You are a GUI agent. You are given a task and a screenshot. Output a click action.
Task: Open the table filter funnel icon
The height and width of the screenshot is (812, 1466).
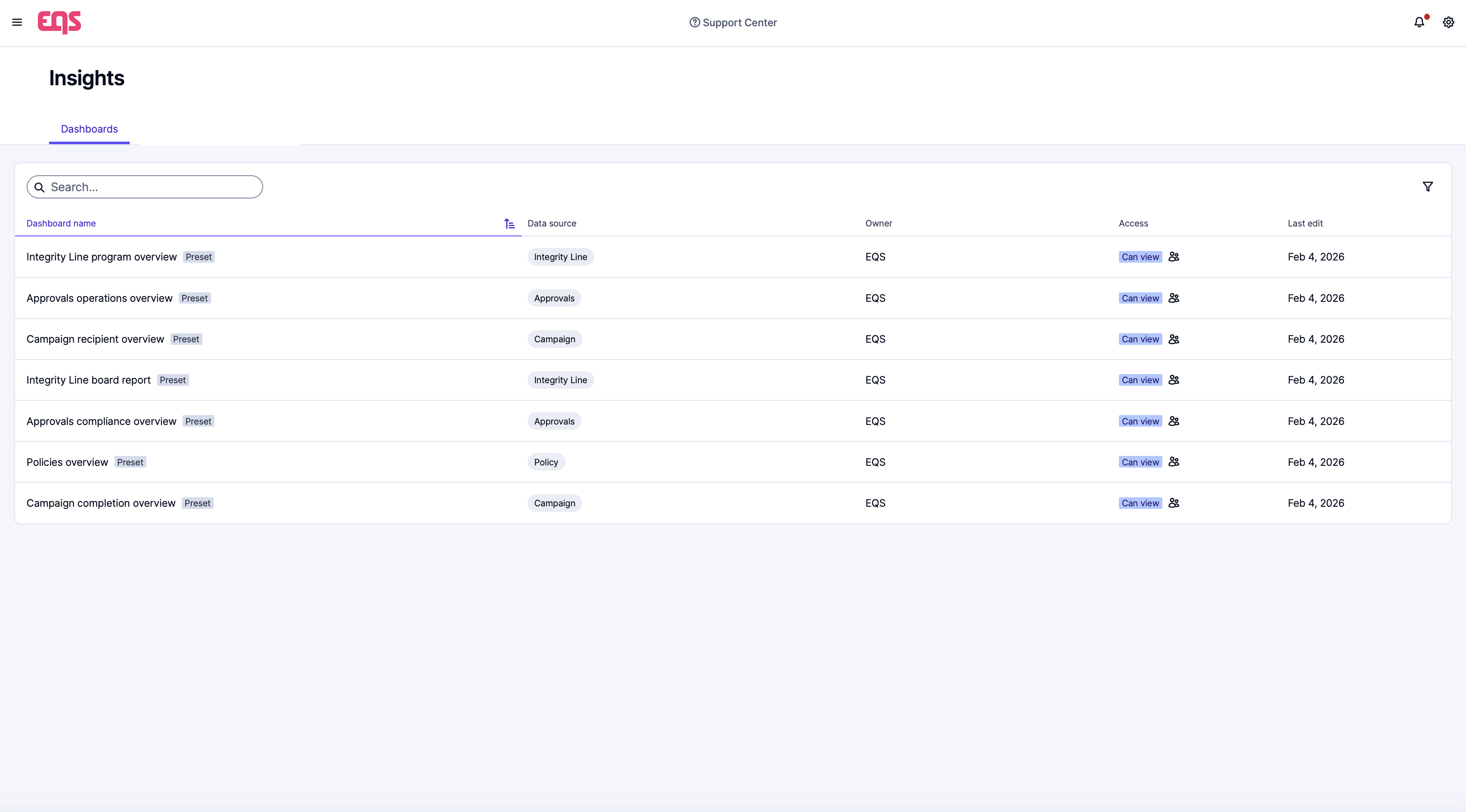(1427, 187)
